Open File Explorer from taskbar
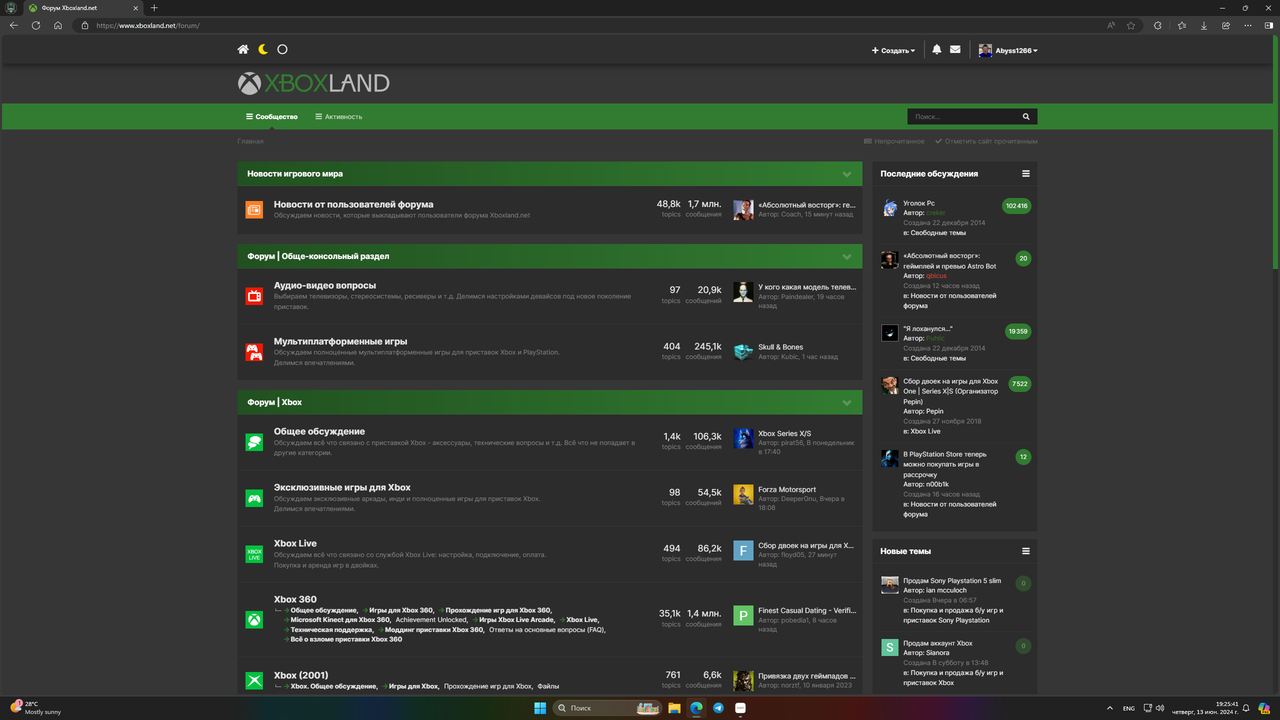Screen dimensions: 1280x720 click(674, 708)
